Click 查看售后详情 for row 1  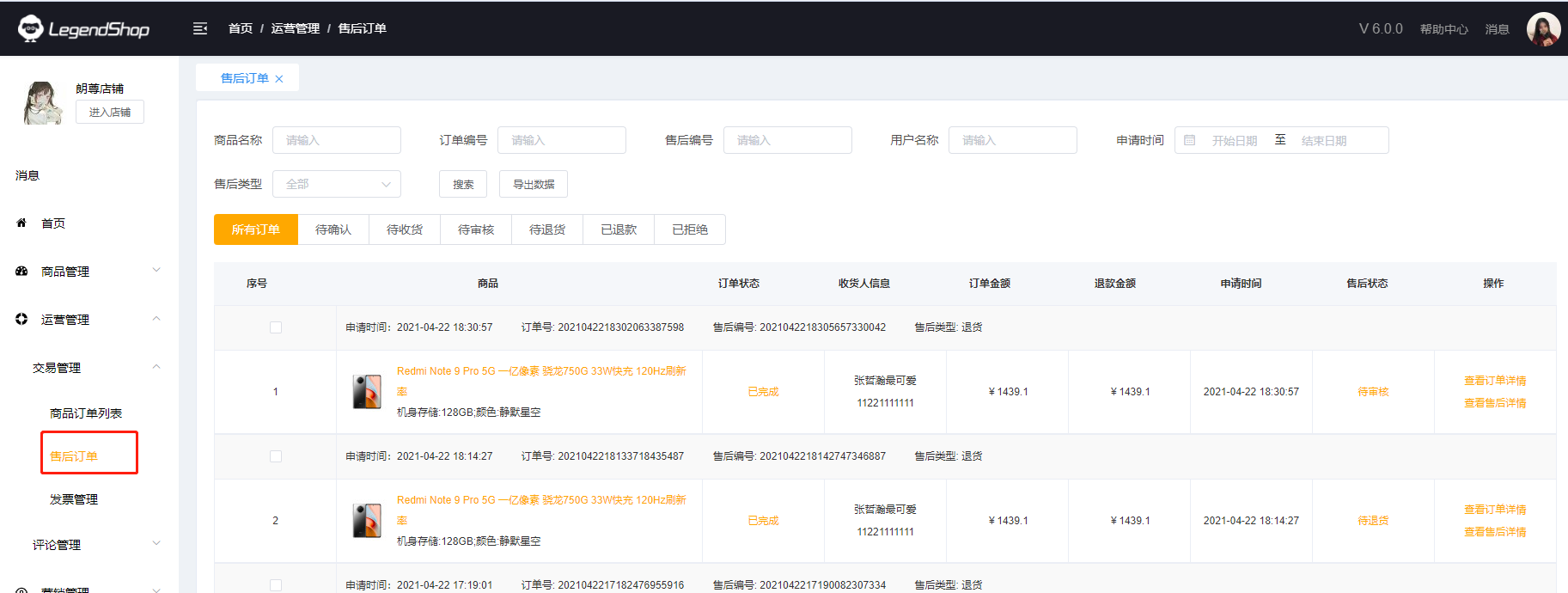click(1495, 403)
